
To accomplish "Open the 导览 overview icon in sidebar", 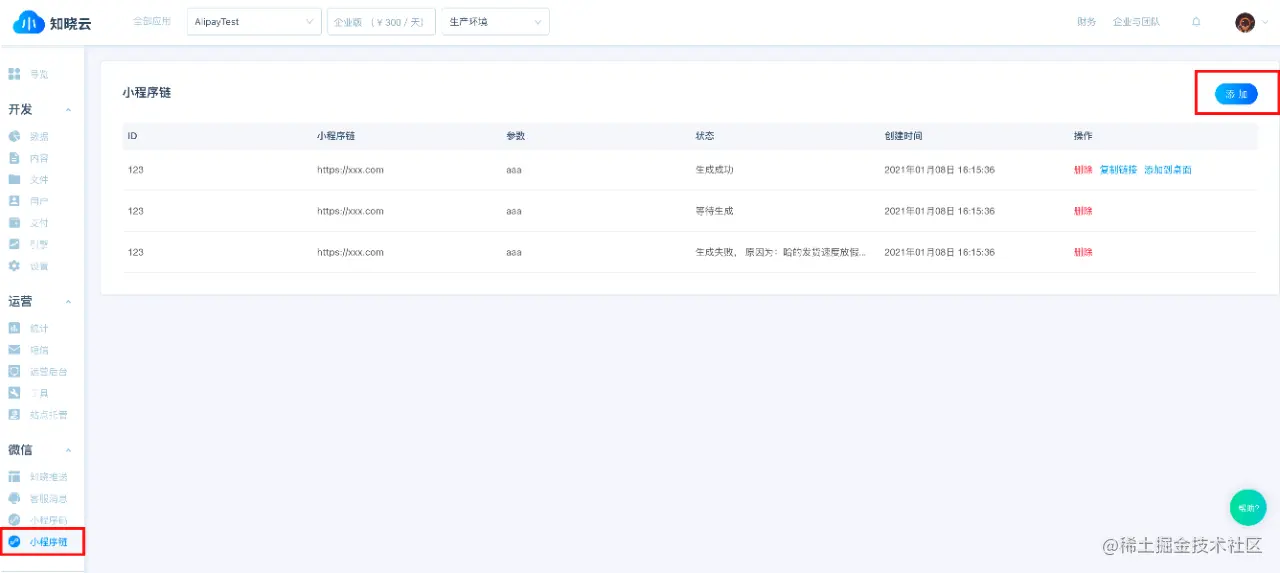I will [14, 74].
